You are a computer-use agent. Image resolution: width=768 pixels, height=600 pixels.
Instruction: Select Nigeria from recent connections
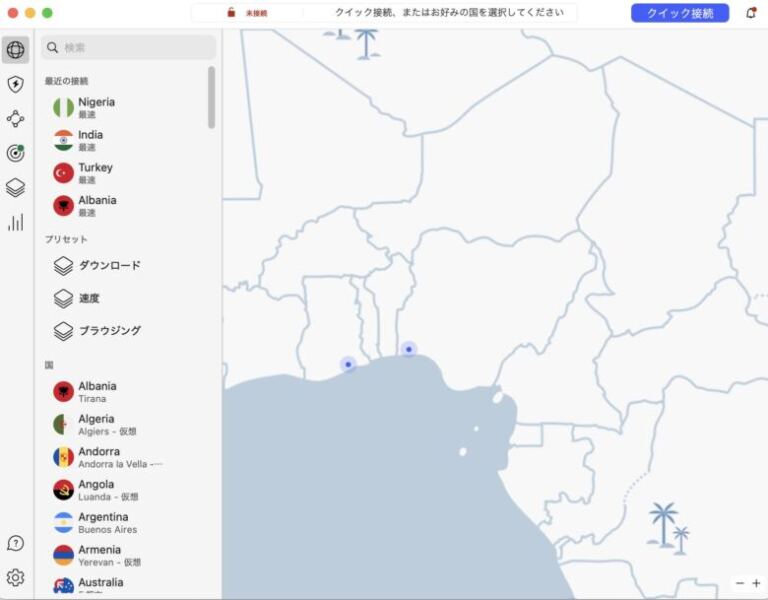pyautogui.click(x=96, y=107)
